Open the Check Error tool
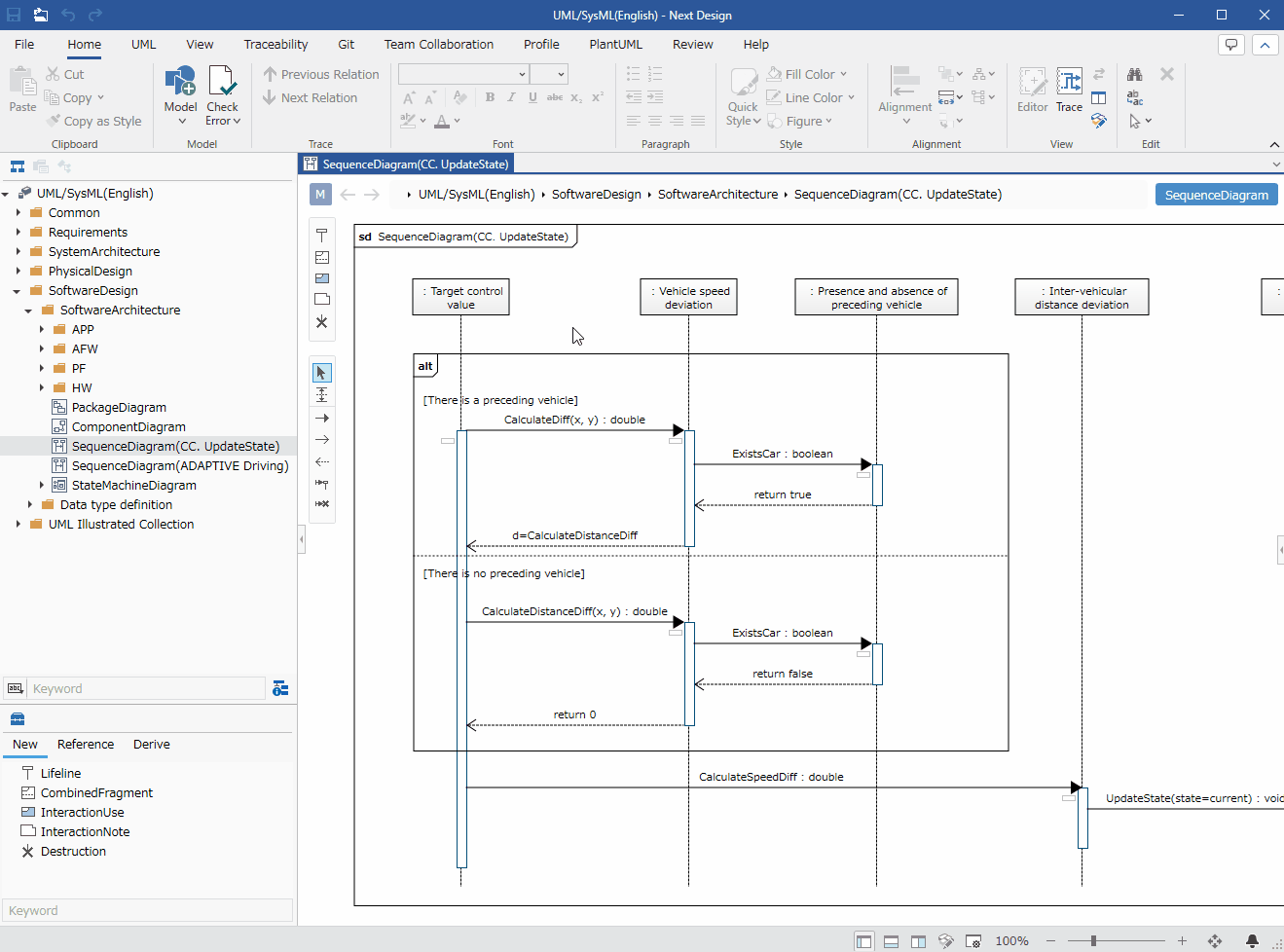 [x=223, y=95]
